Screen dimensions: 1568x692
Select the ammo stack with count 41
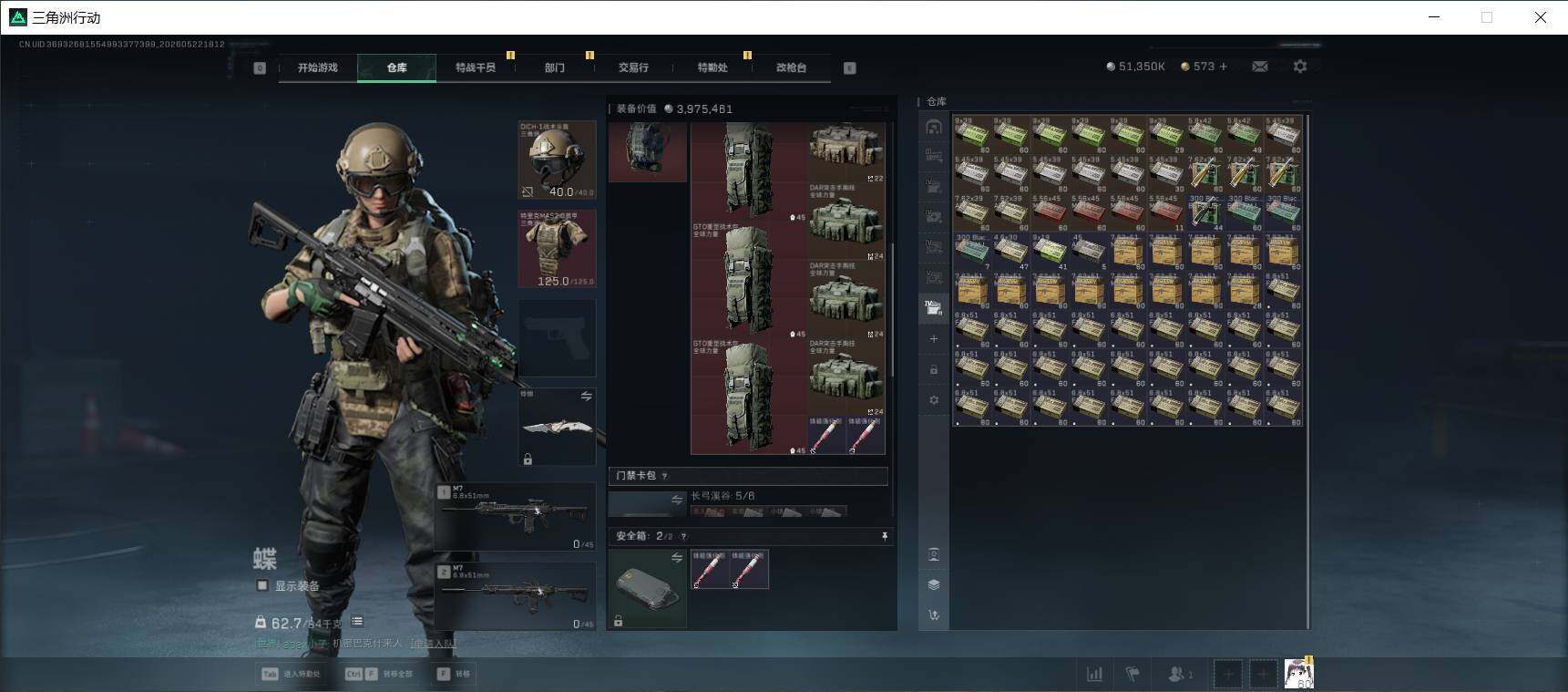[1050, 252]
